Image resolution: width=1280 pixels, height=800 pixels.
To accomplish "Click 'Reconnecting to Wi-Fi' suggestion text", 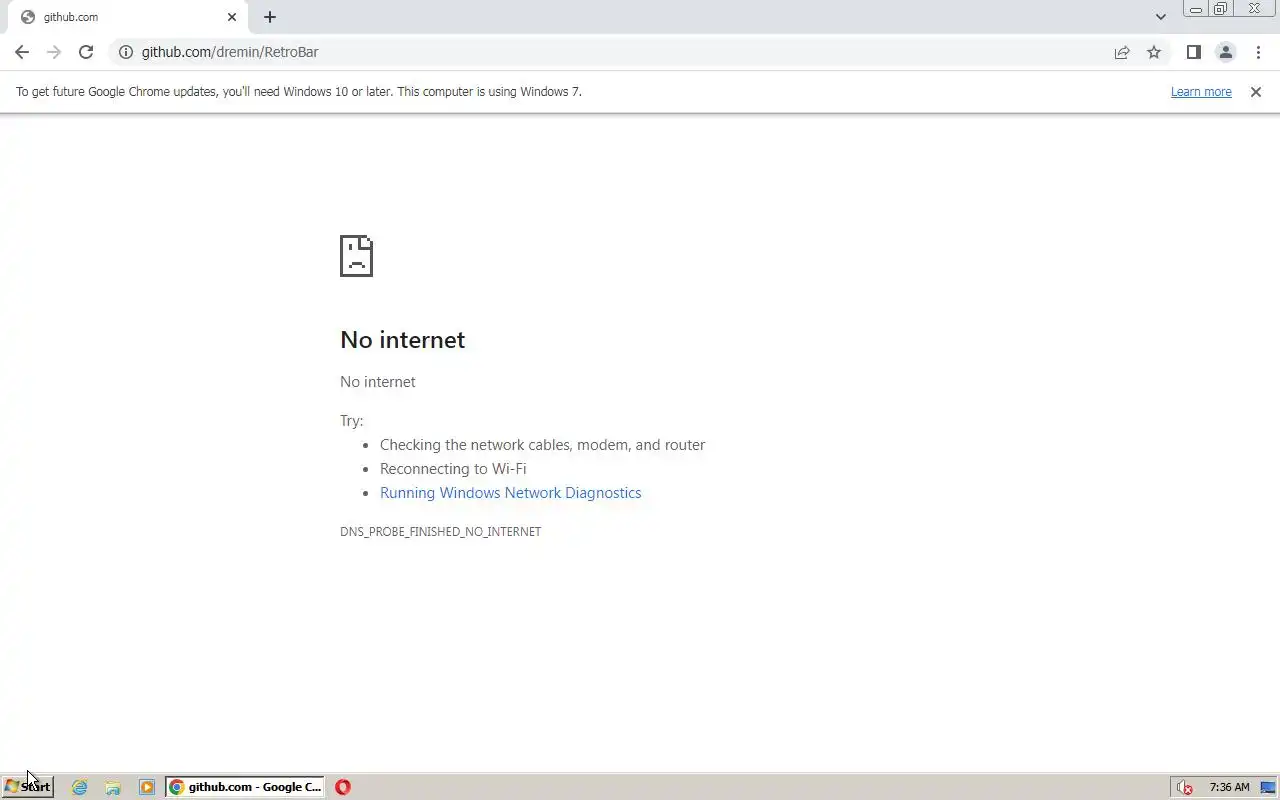I will pos(453,469).
